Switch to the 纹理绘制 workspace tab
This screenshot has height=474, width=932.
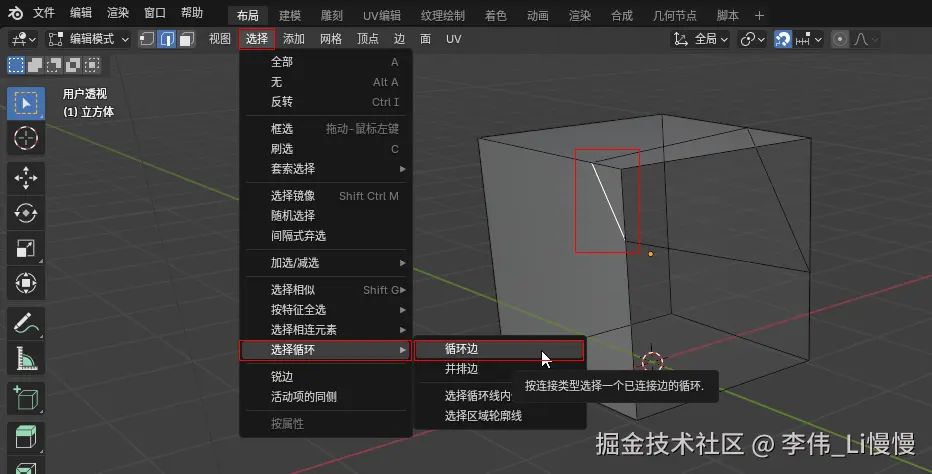443,15
